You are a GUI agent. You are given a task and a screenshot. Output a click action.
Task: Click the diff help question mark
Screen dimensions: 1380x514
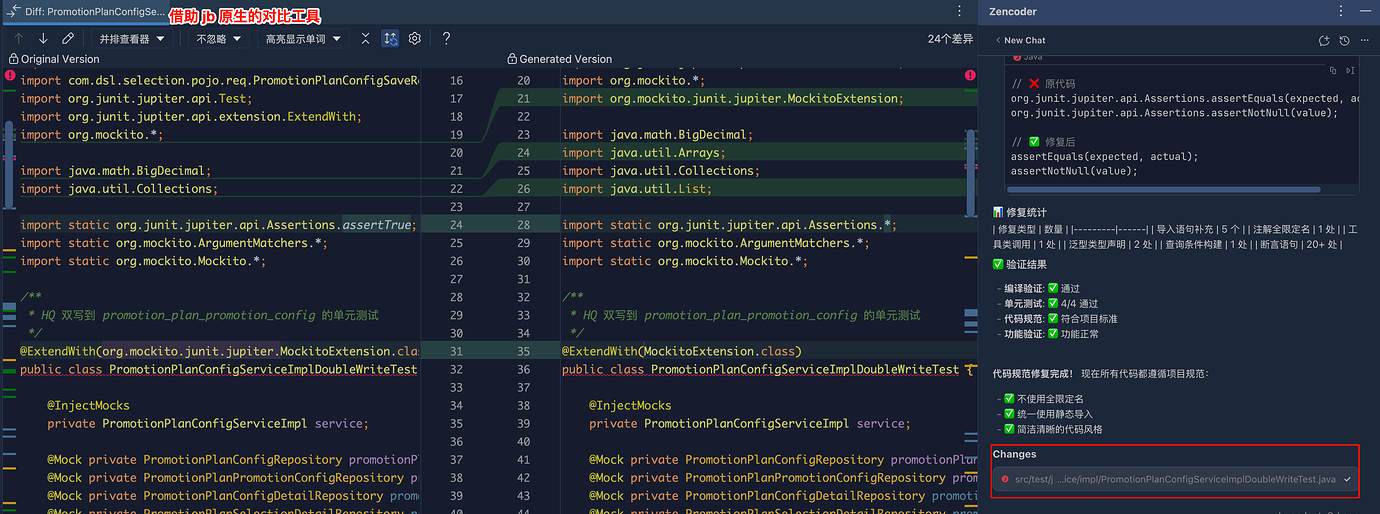[x=446, y=39]
